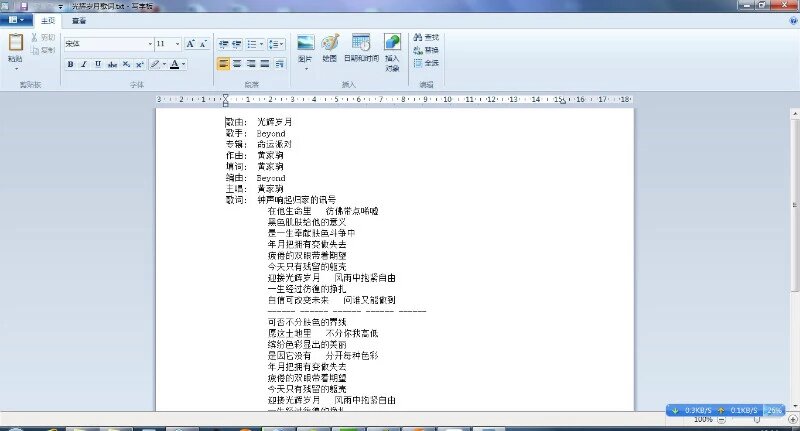
Task: Expand the Paste dropdown arrow
Action: coord(16,68)
